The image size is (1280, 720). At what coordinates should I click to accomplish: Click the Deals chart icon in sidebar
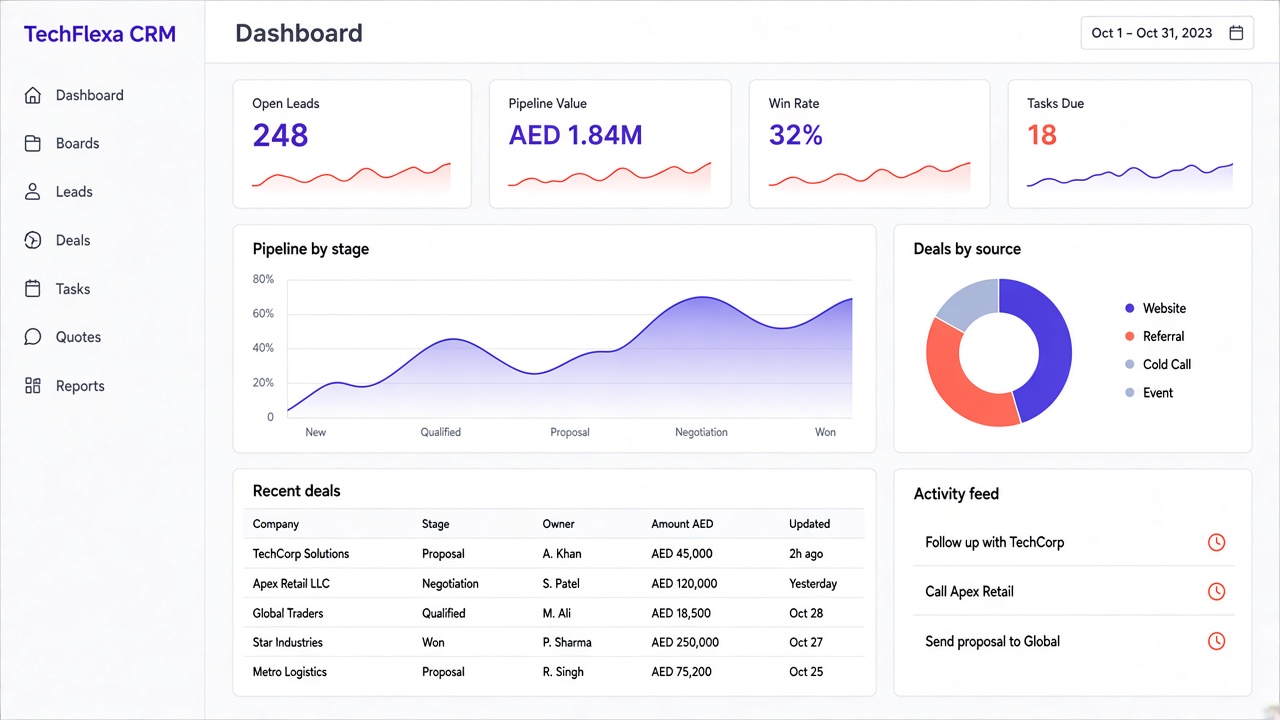pyautogui.click(x=33, y=240)
